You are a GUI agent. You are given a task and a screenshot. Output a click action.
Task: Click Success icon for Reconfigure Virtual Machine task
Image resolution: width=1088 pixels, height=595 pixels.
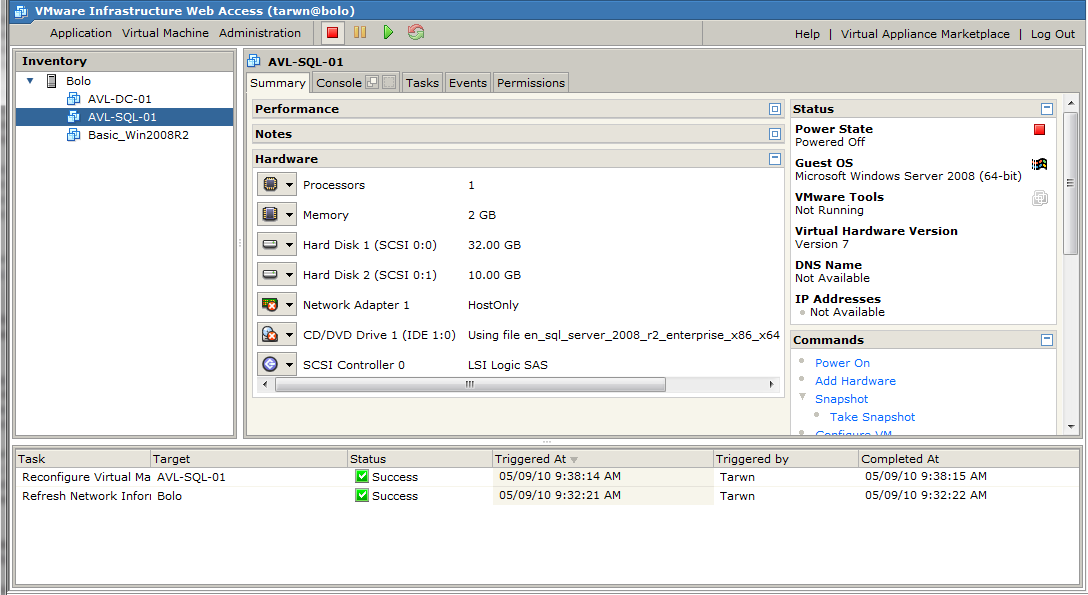[362, 476]
